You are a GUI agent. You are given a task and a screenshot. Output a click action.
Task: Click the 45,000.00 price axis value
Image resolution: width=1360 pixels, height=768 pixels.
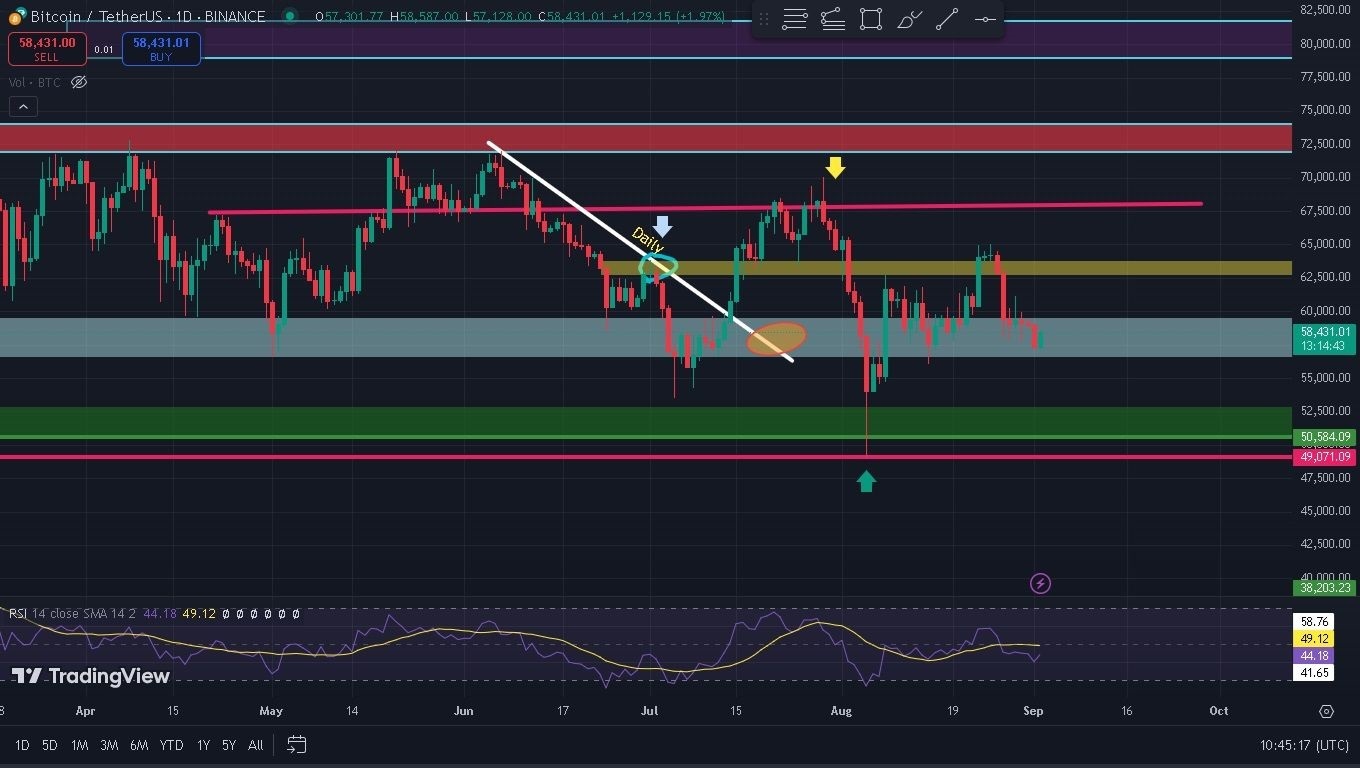tap(1325, 510)
